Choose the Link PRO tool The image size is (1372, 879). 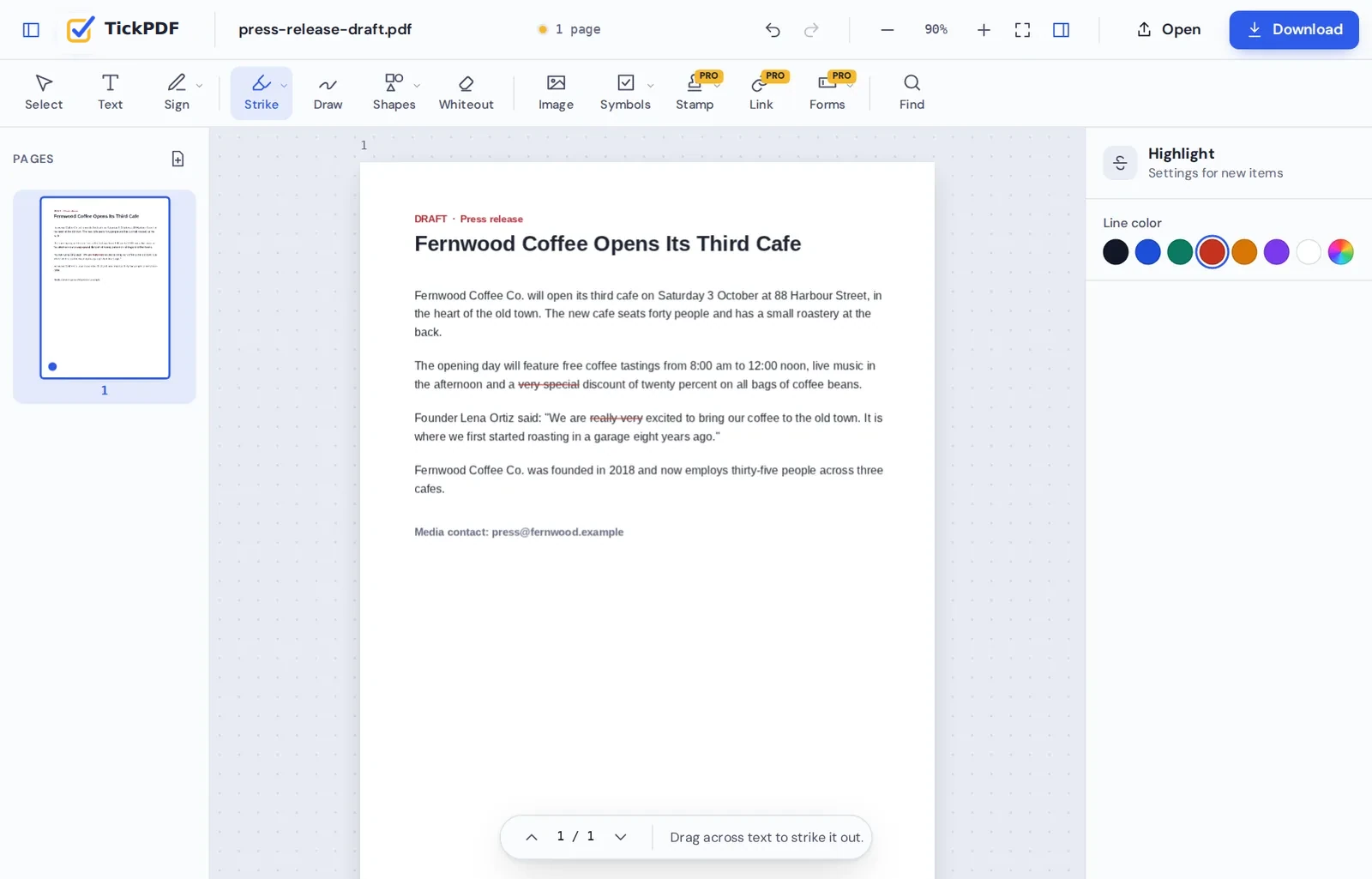(761, 93)
